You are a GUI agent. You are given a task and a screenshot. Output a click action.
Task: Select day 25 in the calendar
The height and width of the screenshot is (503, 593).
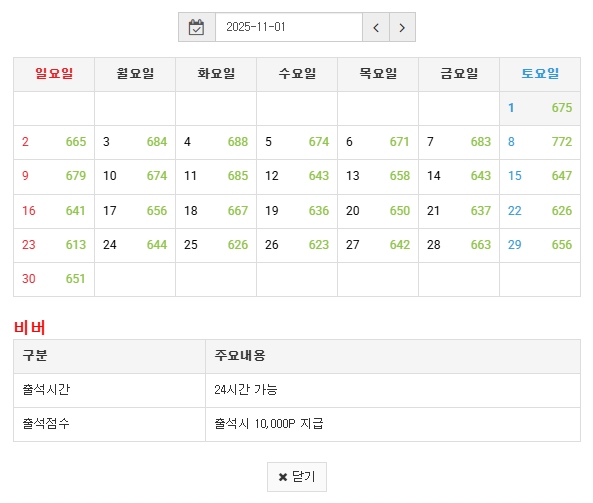[216, 245]
